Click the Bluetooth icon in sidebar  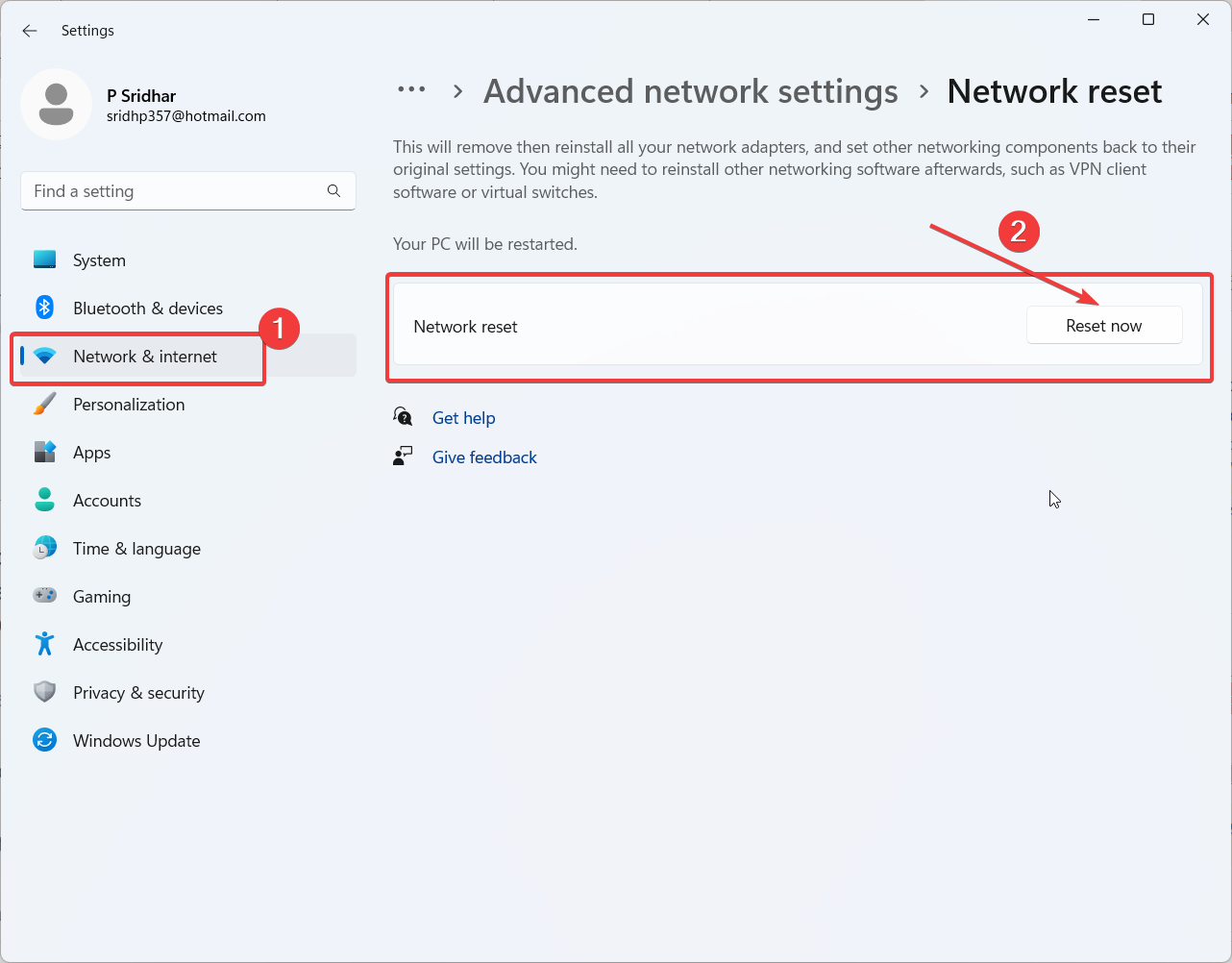45,308
